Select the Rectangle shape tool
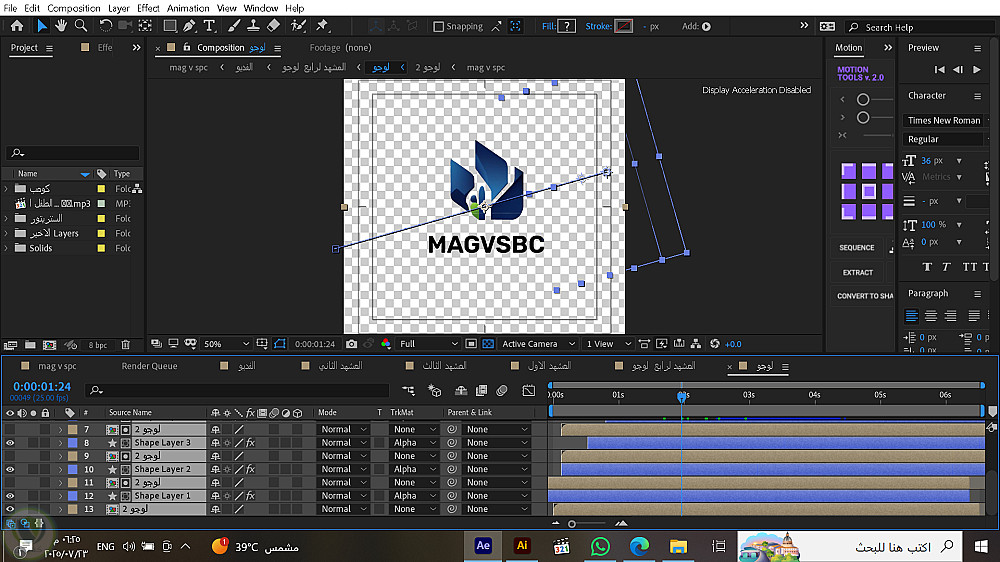The width and height of the screenshot is (1000, 562). (170, 26)
